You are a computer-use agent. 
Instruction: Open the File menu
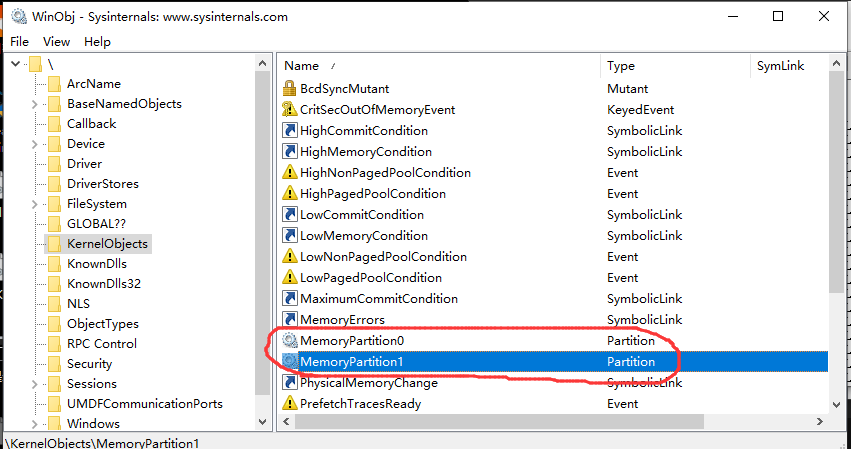pos(20,42)
